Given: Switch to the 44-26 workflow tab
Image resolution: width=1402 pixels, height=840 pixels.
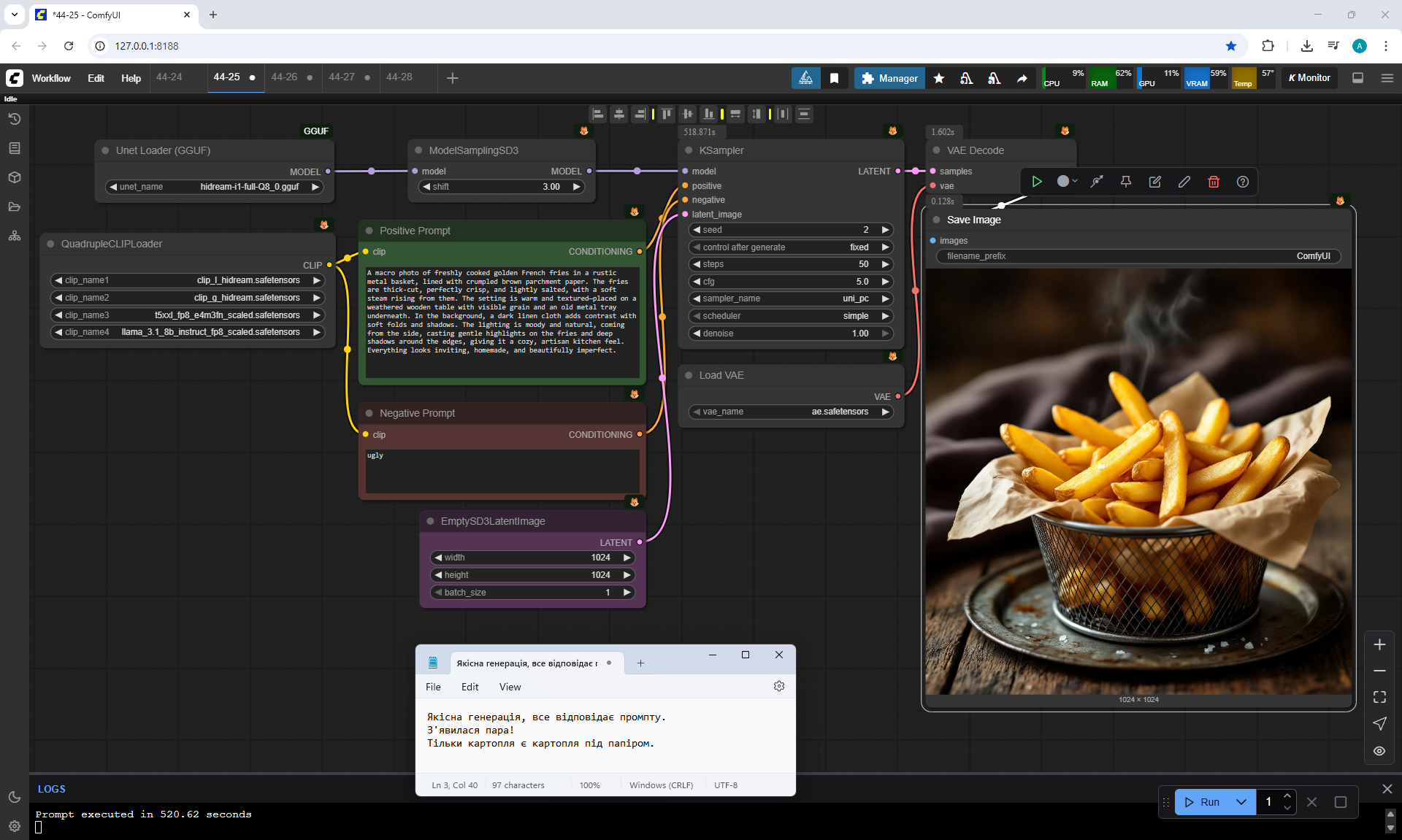Looking at the screenshot, I should (x=284, y=77).
